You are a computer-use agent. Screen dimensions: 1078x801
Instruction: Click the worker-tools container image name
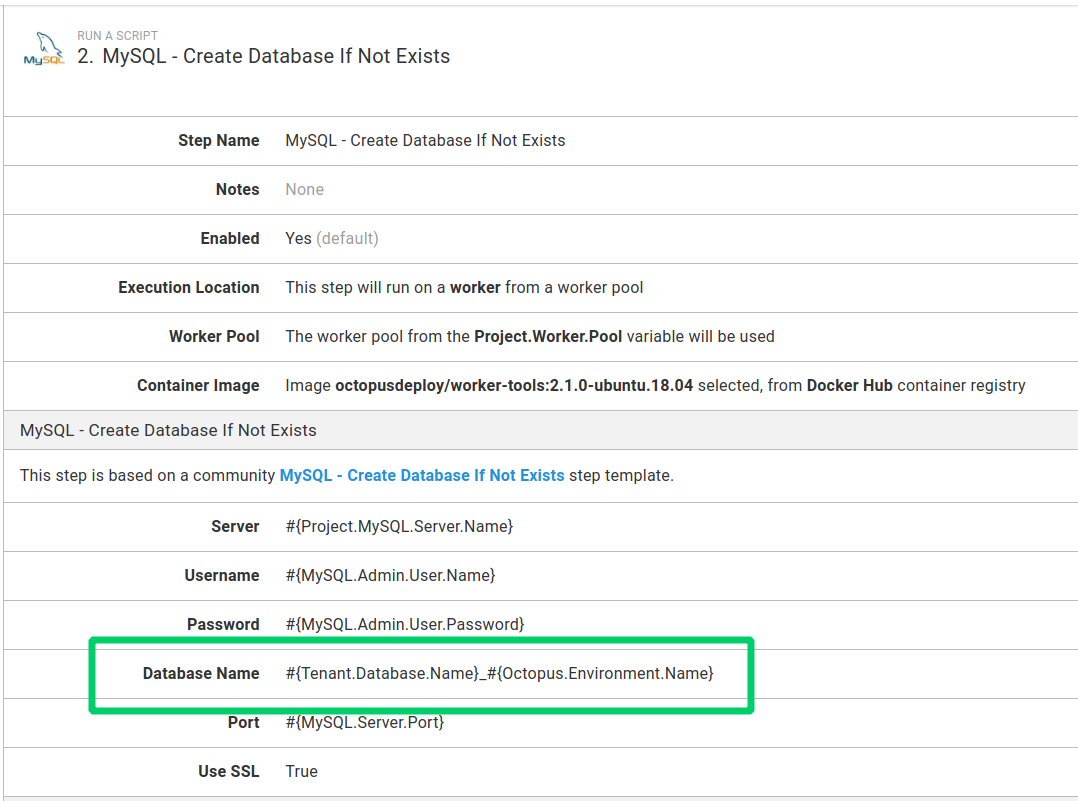click(x=514, y=385)
